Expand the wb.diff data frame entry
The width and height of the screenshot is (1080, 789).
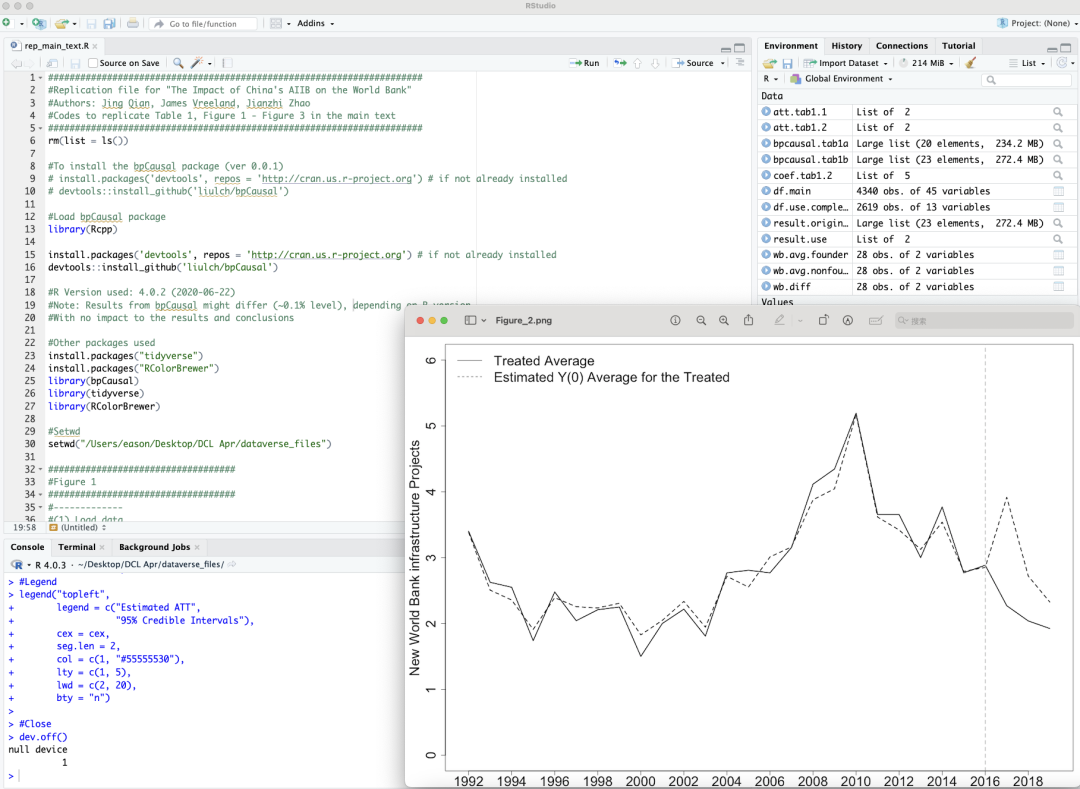(766, 286)
